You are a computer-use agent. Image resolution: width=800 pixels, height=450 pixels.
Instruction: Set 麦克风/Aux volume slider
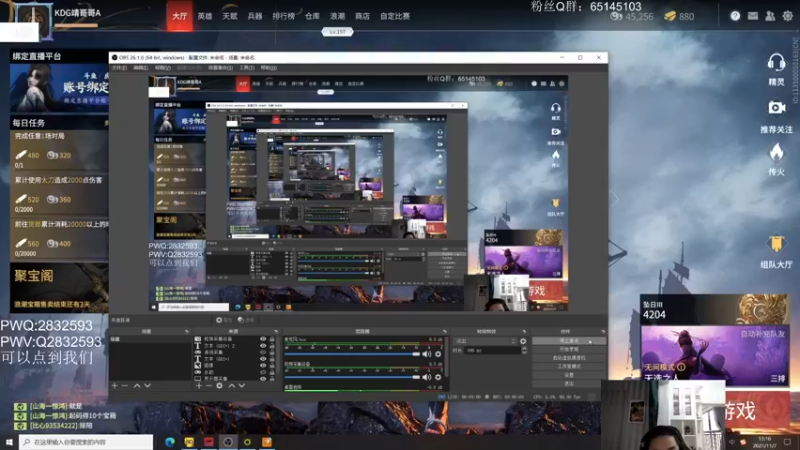pos(352,354)
